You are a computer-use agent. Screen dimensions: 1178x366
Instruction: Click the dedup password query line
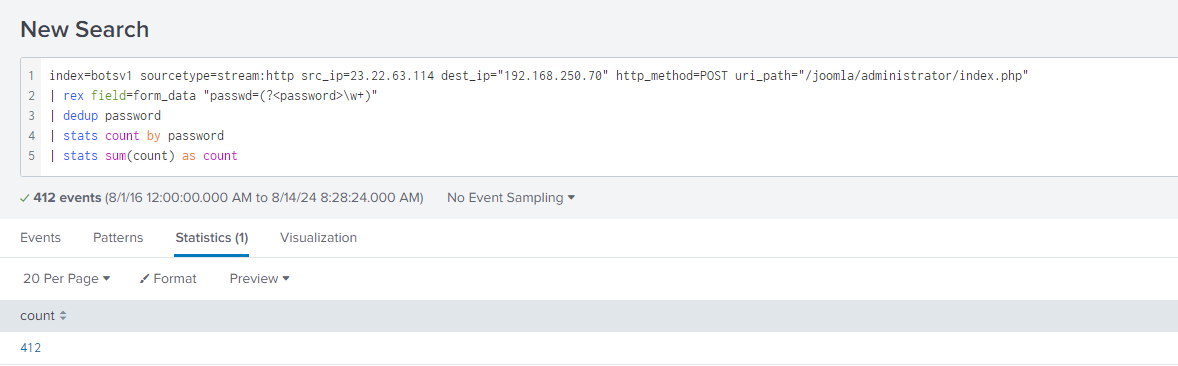[105, 116]
